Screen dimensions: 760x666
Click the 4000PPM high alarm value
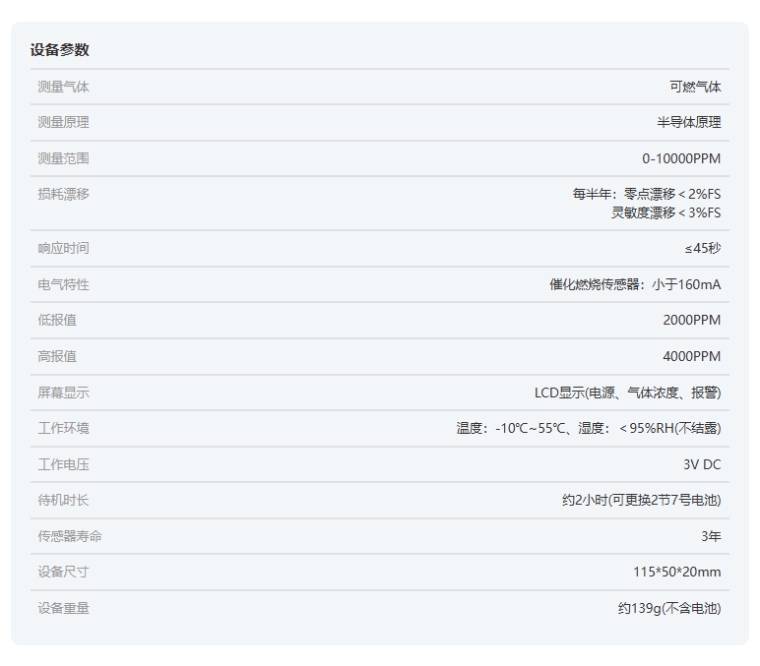tap(691, 357)
